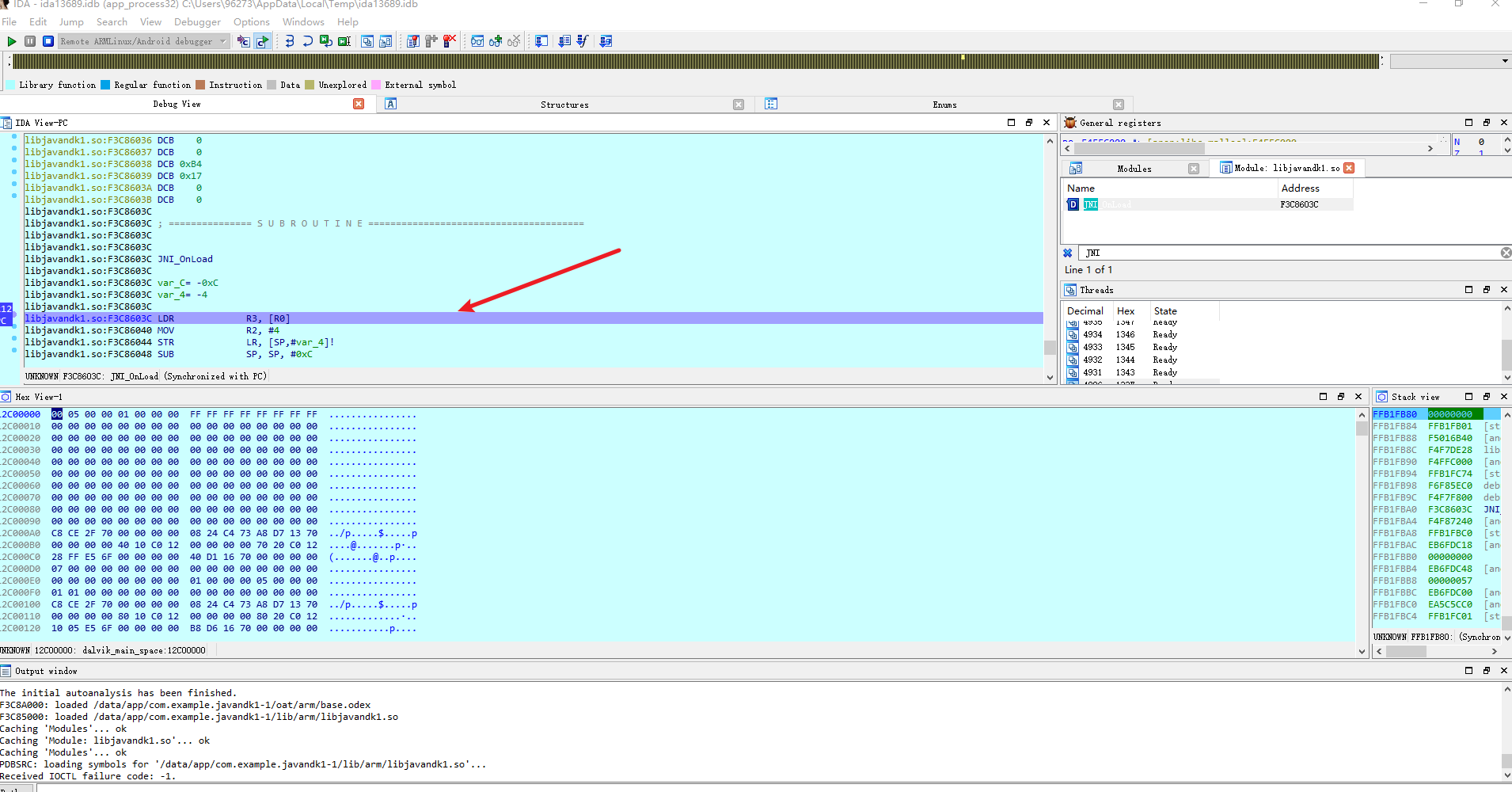1512x792 pixels.
Task: Click the blue Terminate process stop button
Action: (x=48, y=41)
